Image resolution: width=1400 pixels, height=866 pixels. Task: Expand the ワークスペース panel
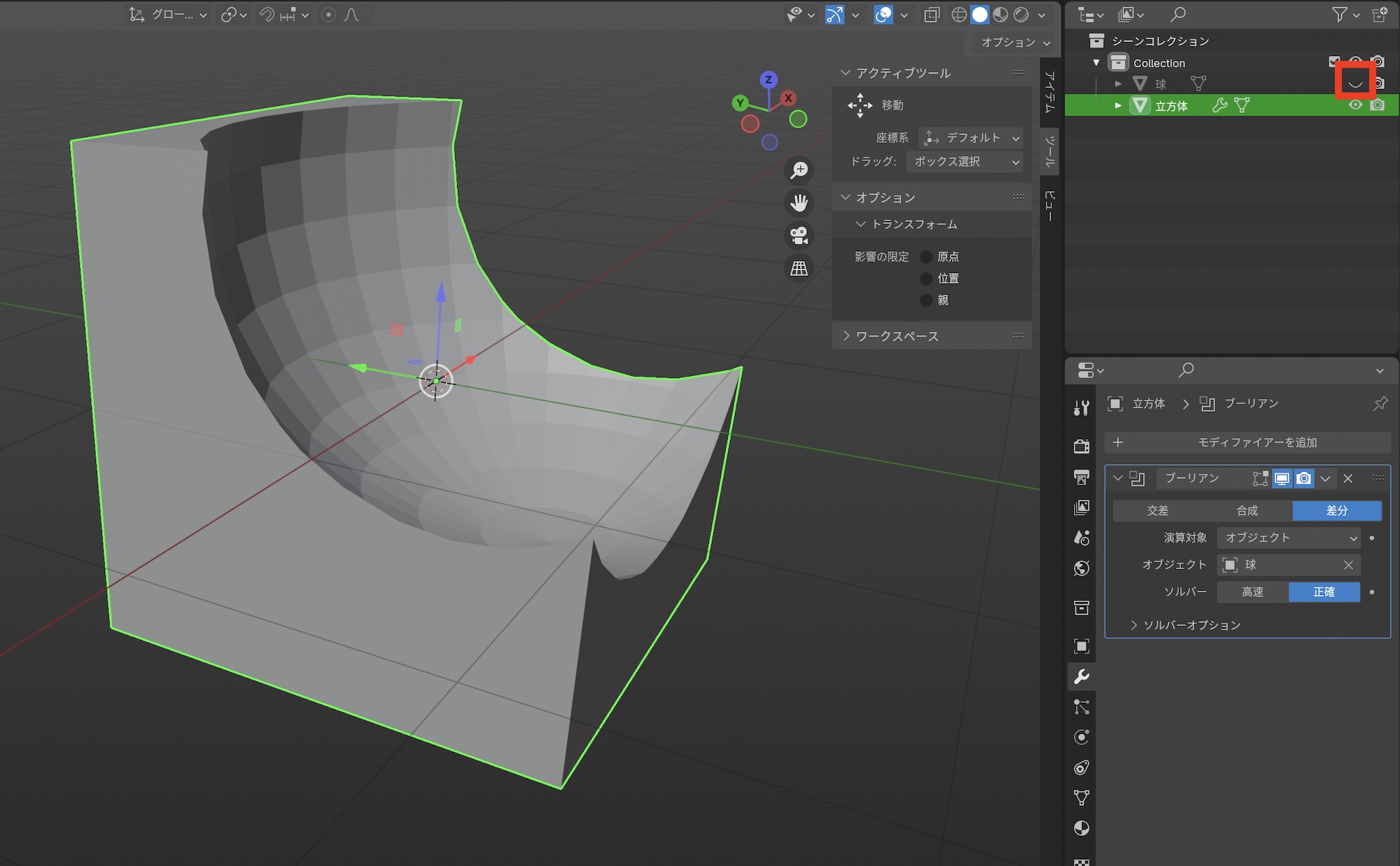896,336
